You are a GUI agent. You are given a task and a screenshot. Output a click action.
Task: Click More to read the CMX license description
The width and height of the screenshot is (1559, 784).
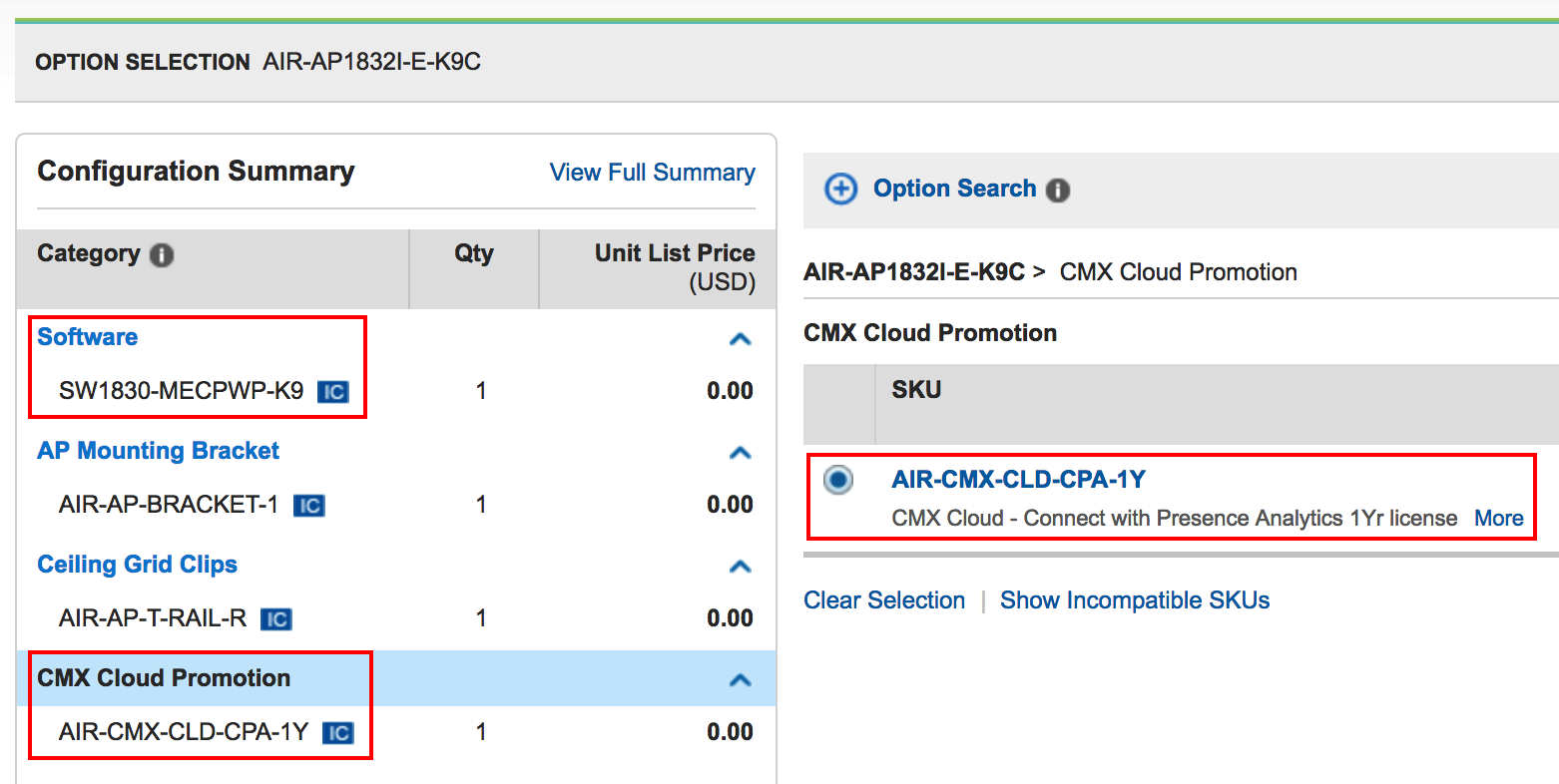point(1498,518)
